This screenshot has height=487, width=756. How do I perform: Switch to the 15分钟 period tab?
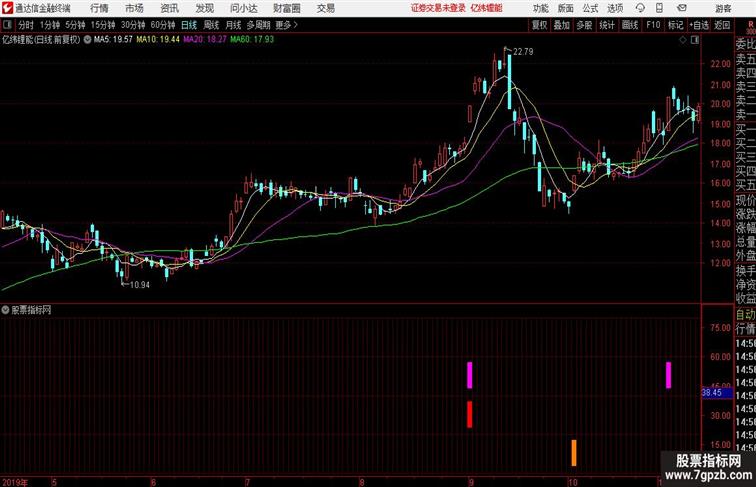[103, 25]
